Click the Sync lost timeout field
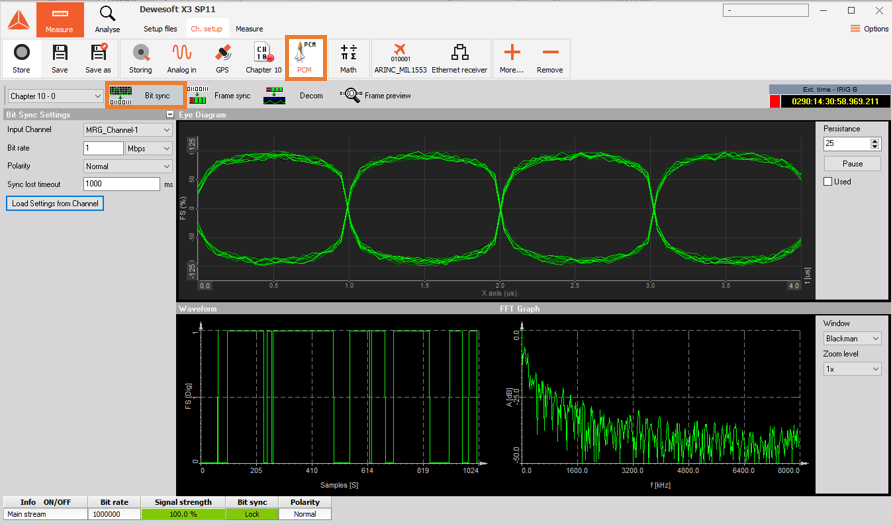The image size is (892, 526). (121, 184)
